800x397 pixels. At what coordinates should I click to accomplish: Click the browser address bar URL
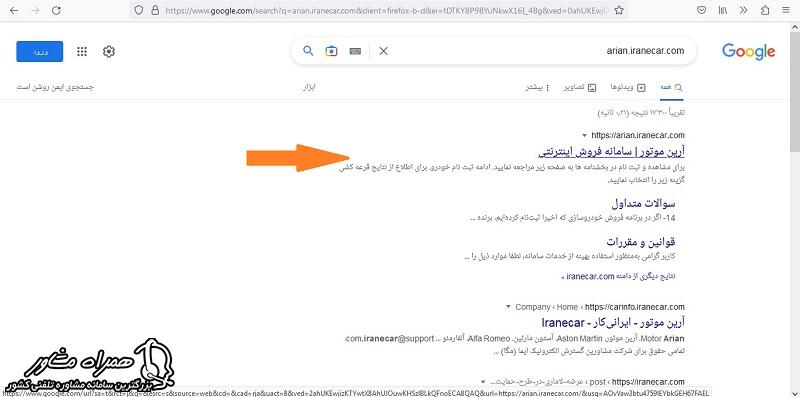[x=386, y=10]
